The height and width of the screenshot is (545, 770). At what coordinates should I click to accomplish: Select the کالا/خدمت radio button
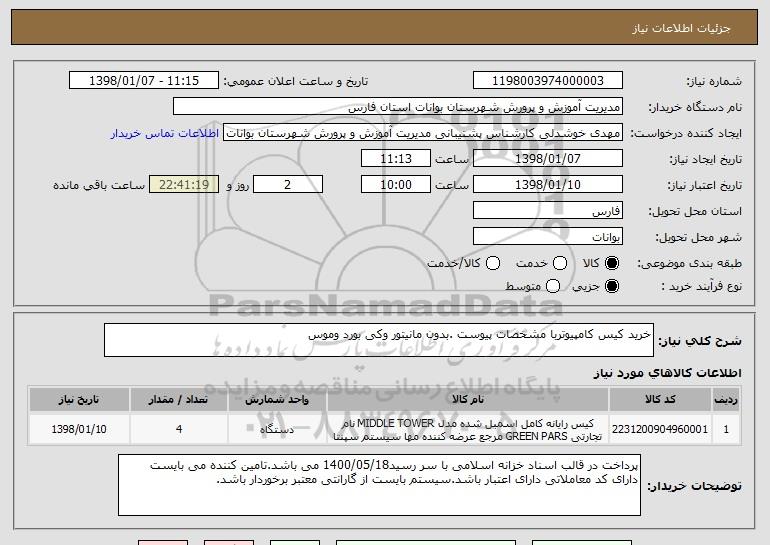[x=493, y=263]
